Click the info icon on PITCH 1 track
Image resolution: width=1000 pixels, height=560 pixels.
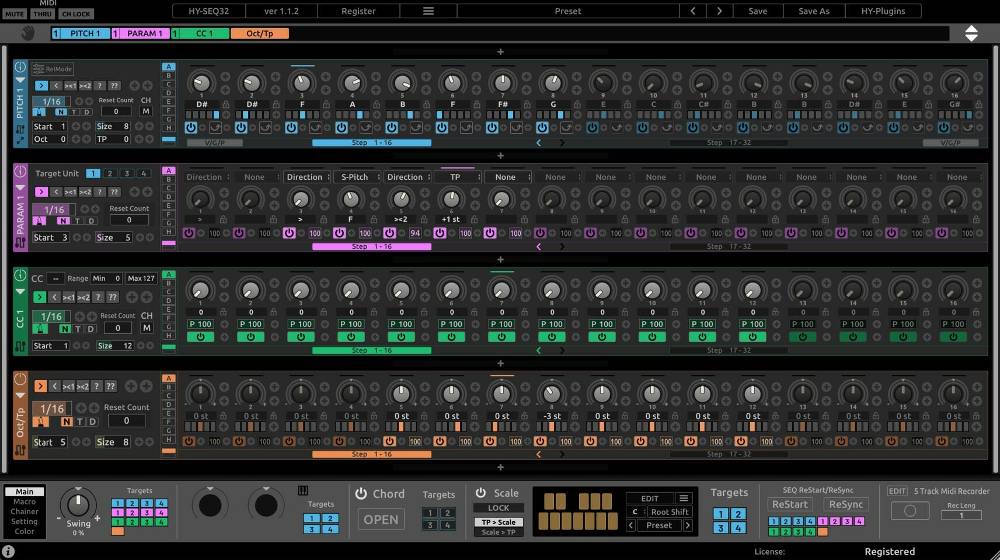(x=20, y=68)
